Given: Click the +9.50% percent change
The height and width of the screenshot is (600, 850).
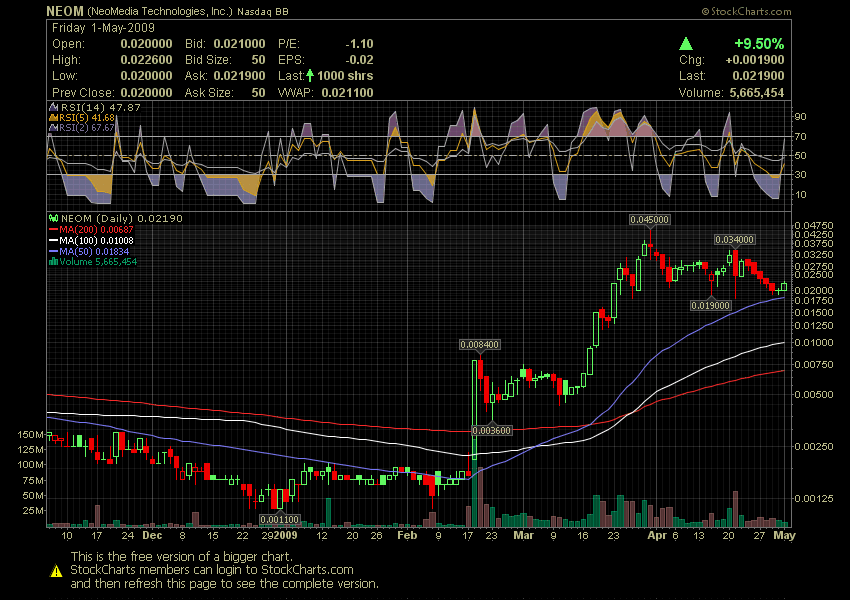Looking at the screenshot, I should (x=759, y=44).
